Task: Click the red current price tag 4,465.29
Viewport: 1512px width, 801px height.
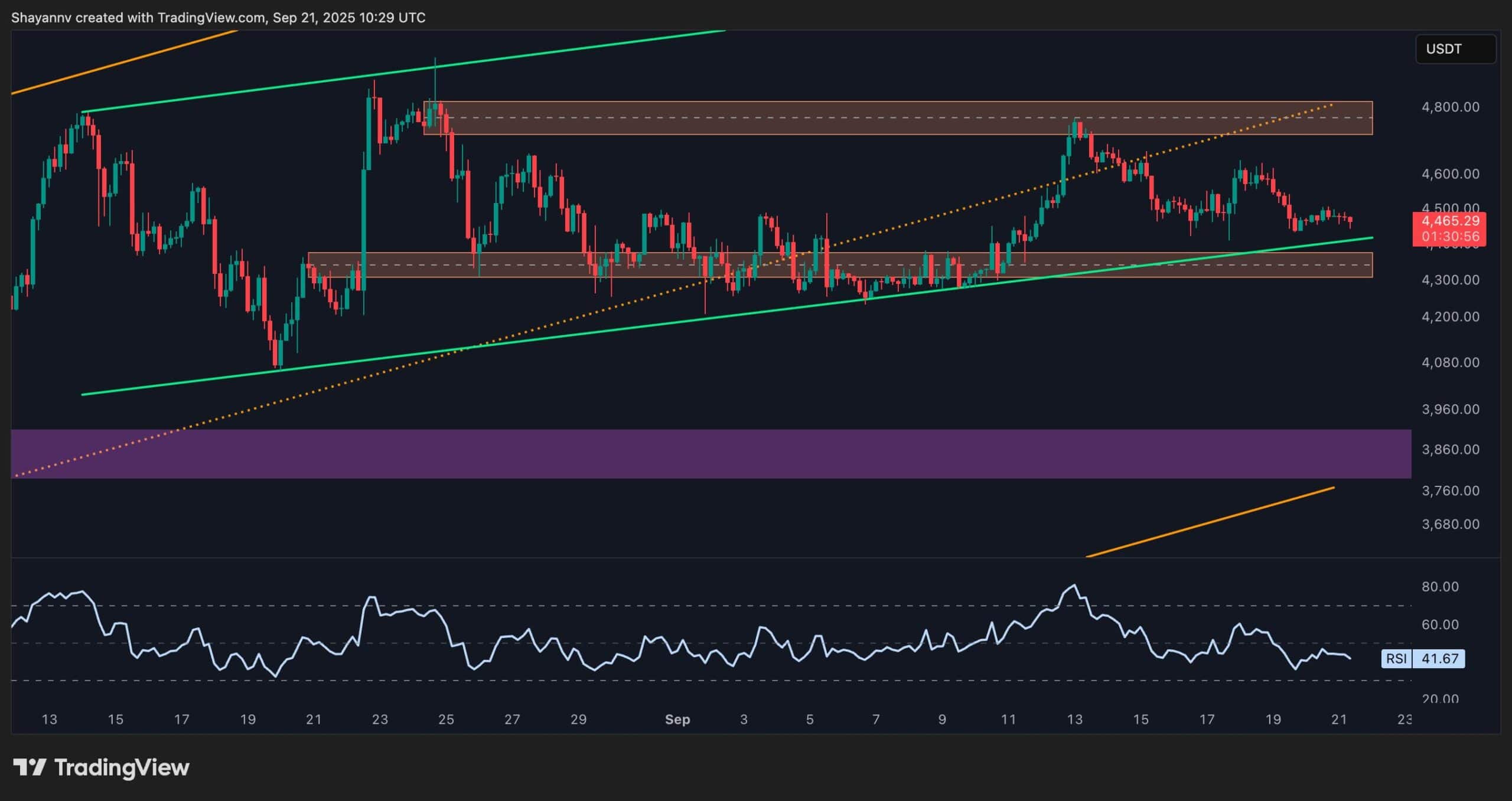Action: point(1450,221)
